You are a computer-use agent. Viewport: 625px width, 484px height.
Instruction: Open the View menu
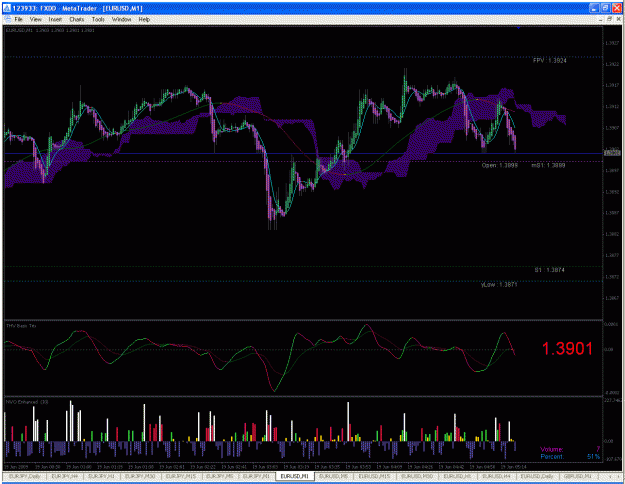[35, 19]
